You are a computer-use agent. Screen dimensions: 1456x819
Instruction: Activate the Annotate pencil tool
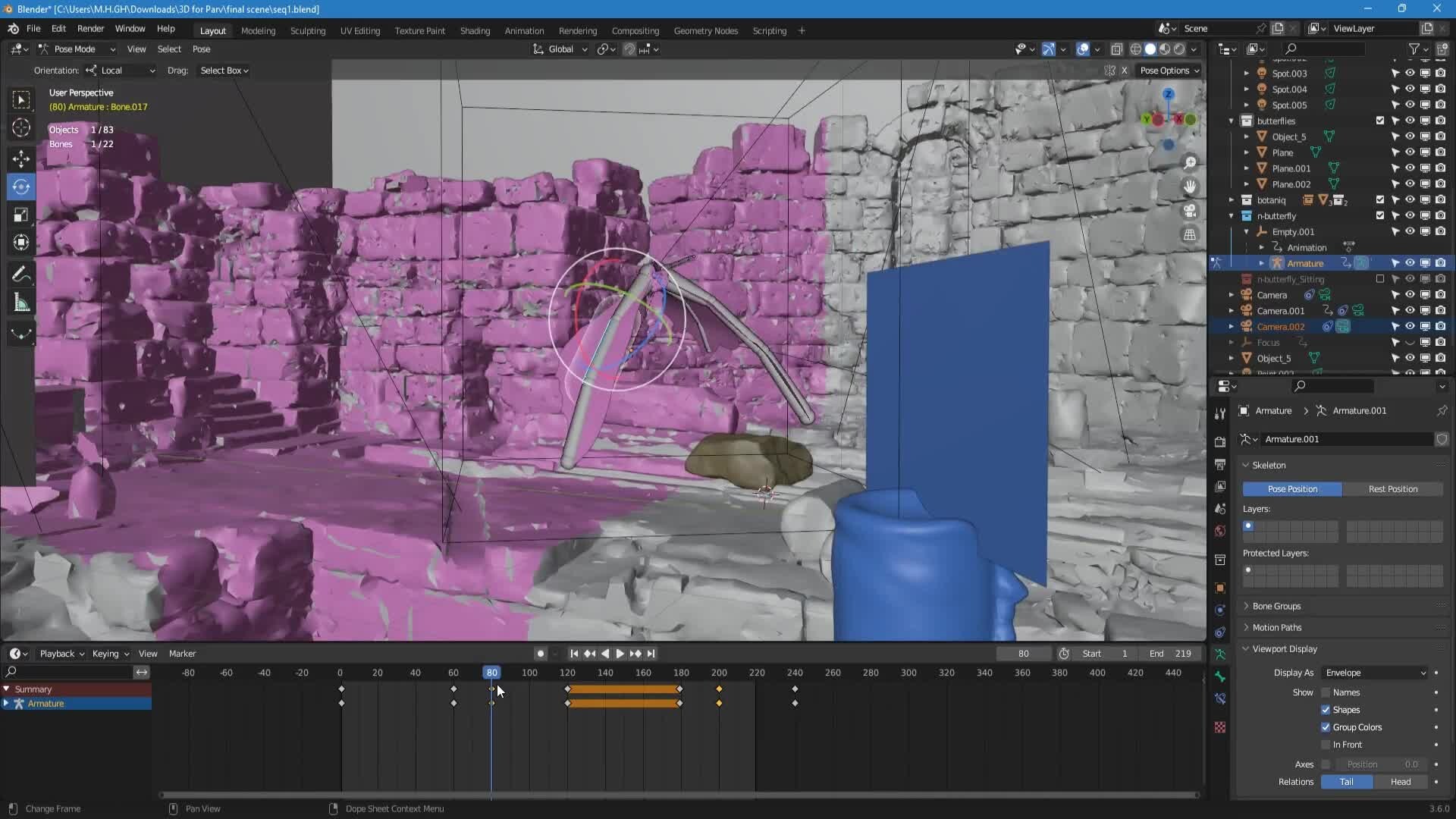click(21, 274)
